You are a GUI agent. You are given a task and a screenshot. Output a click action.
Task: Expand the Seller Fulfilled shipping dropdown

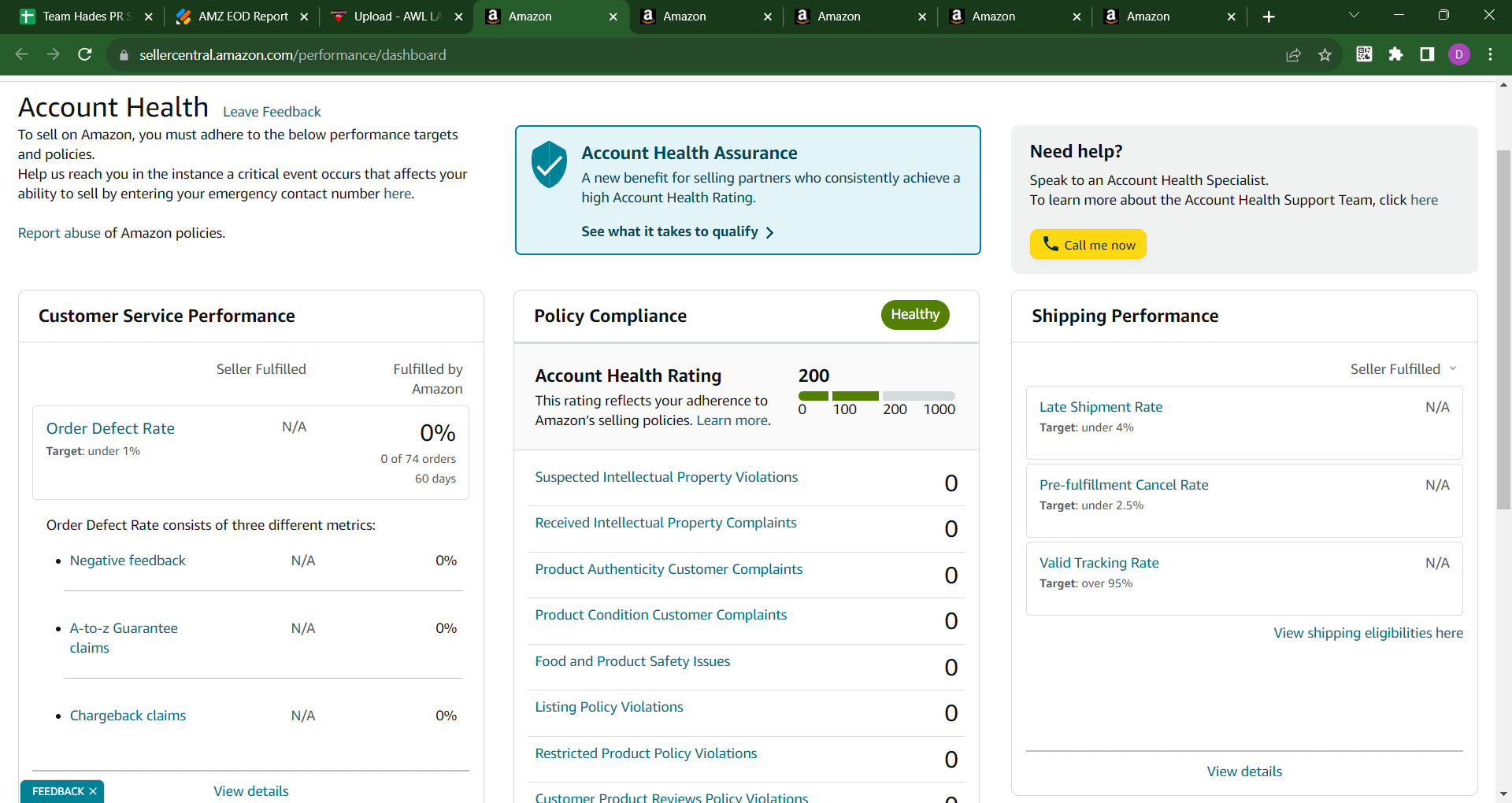(x=1403, y=369)
